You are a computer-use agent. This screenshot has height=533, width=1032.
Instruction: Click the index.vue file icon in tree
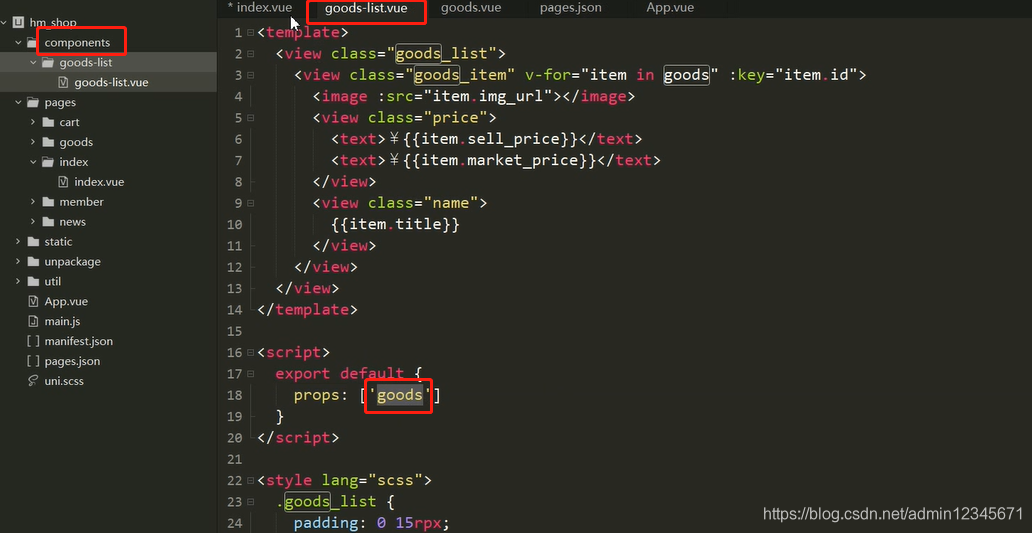[x=63, y=182]
